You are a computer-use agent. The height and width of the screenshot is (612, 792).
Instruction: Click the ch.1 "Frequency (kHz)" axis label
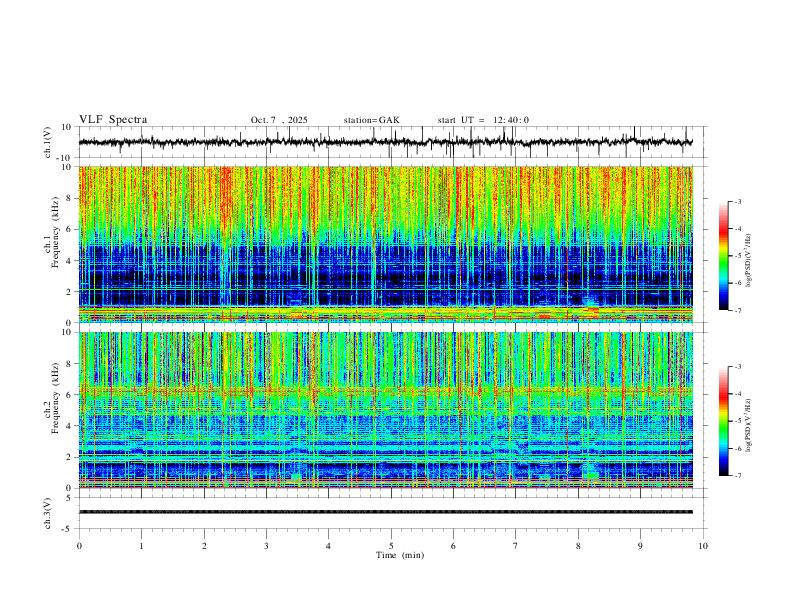point(55,233)
